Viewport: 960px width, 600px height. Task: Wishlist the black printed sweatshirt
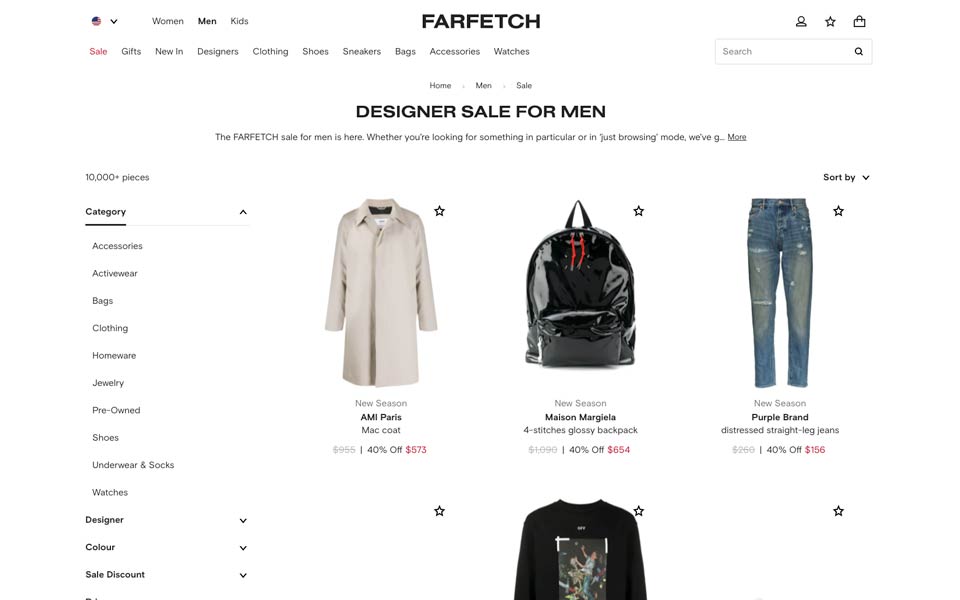pyautogui.click(x=639, y=511)
